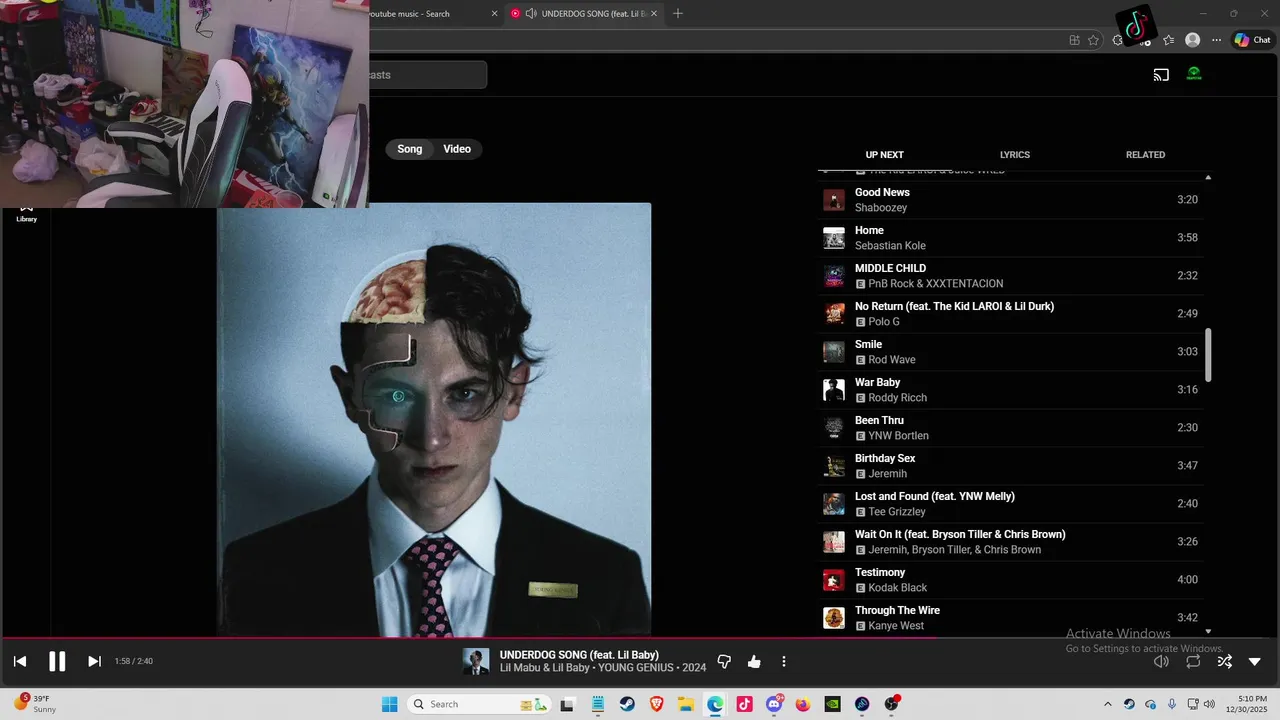
Task: Play Through The Wire by Kanye West
Action: [x=1010, y=617]
